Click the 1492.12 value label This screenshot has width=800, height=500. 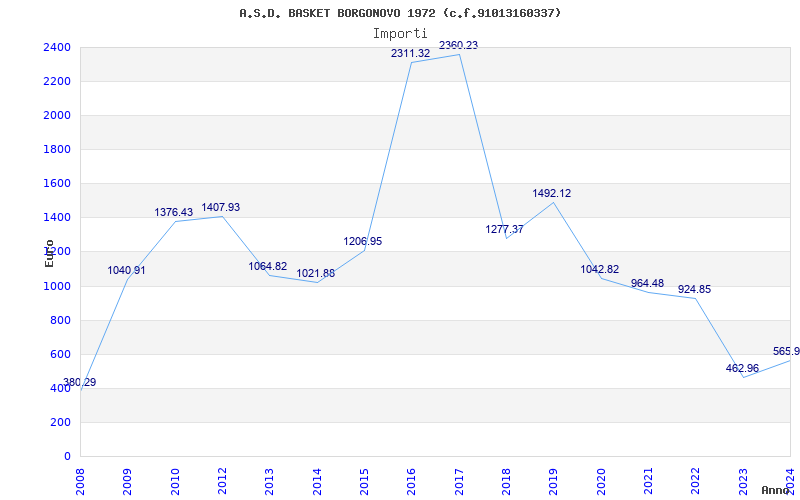(x=552, y=193)
